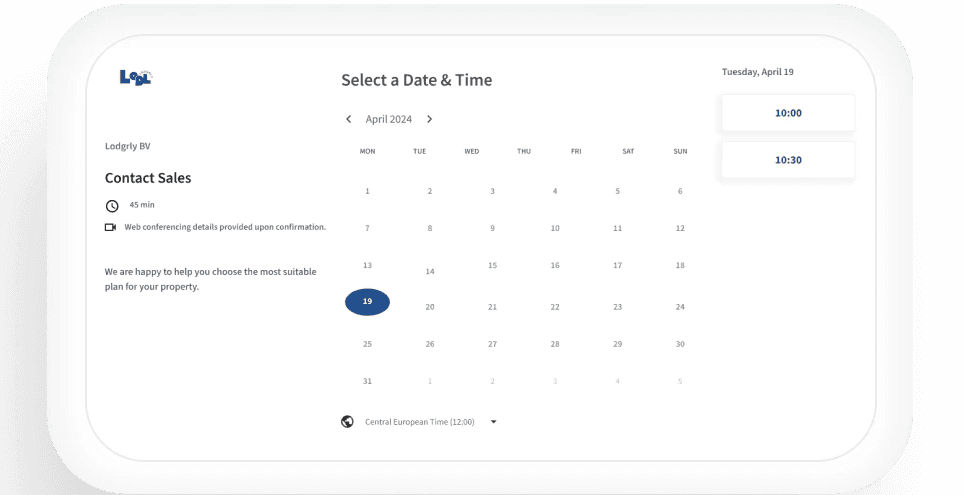963x495 pixels.
Task: Click the April 2024 month label
Action: pyautogui.click(x=389, y=119)
